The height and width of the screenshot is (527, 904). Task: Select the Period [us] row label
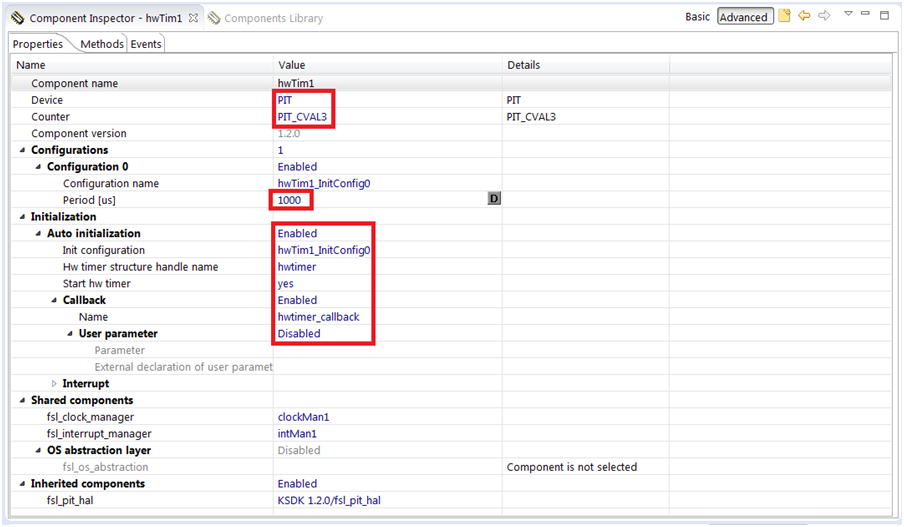(89, 200)
